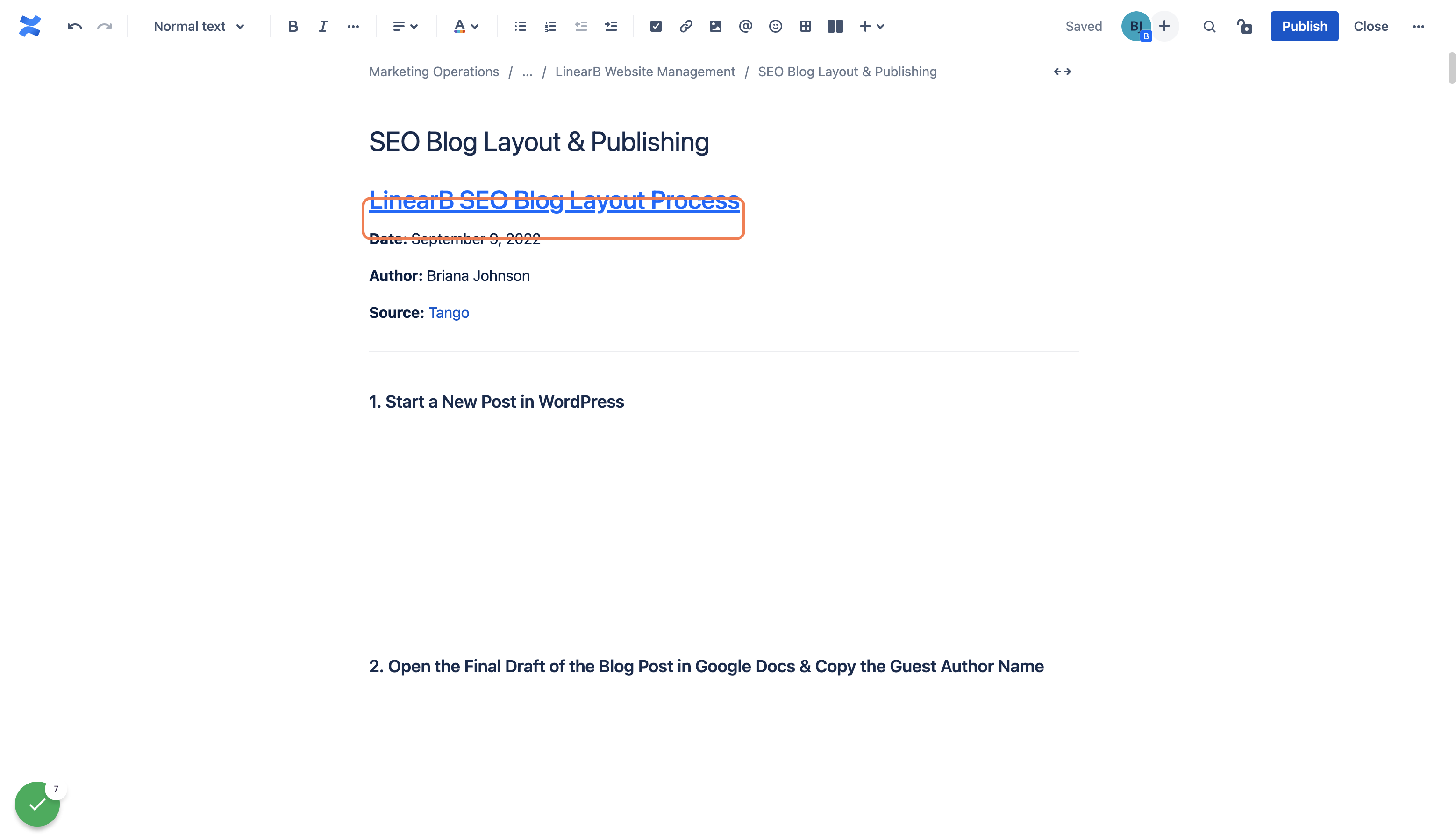1456x834 pixels.
Task: Click the Author: Briana Johnson line
Action: coord(449,276)
